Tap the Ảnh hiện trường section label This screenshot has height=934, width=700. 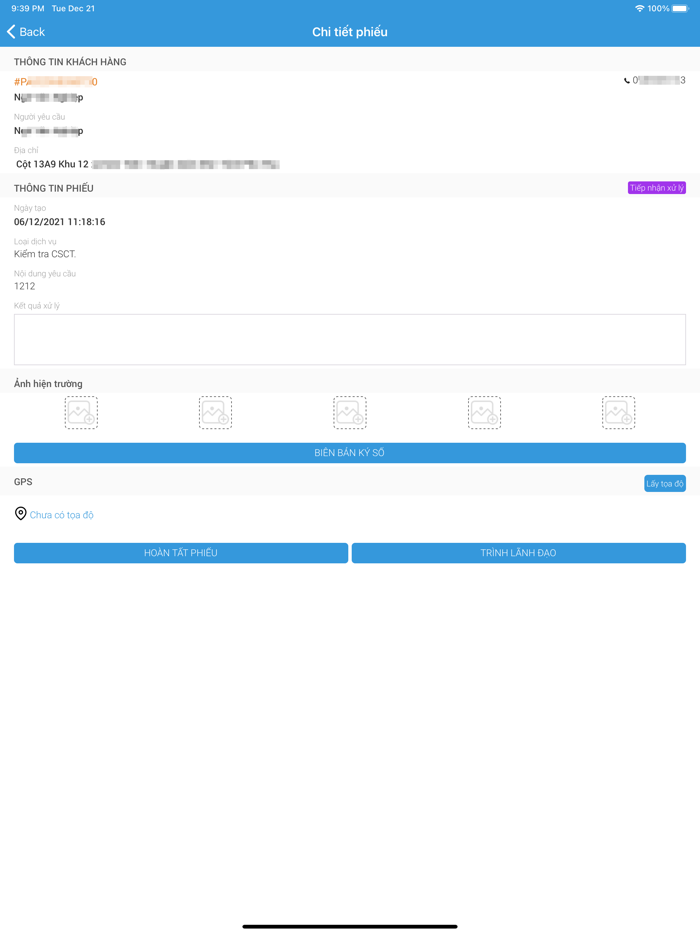(x=48, y=384)
